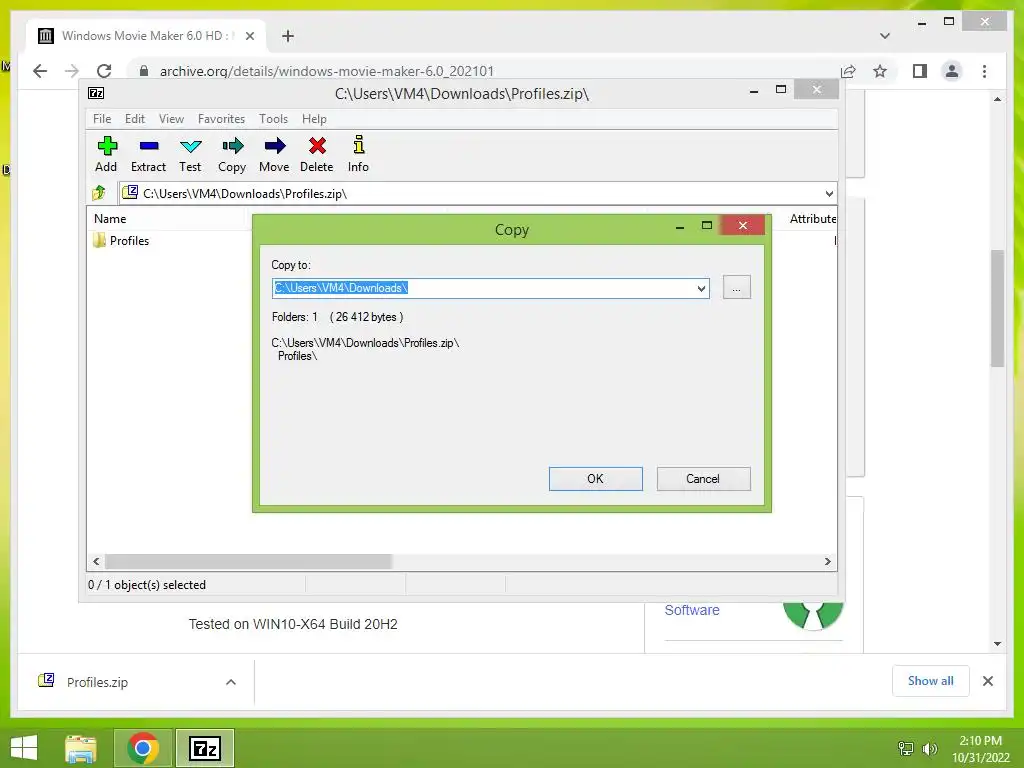The height and width of the screenshot is (768, 1024).
Task: Expand the Copy to path dropdown
Action: 701,288
